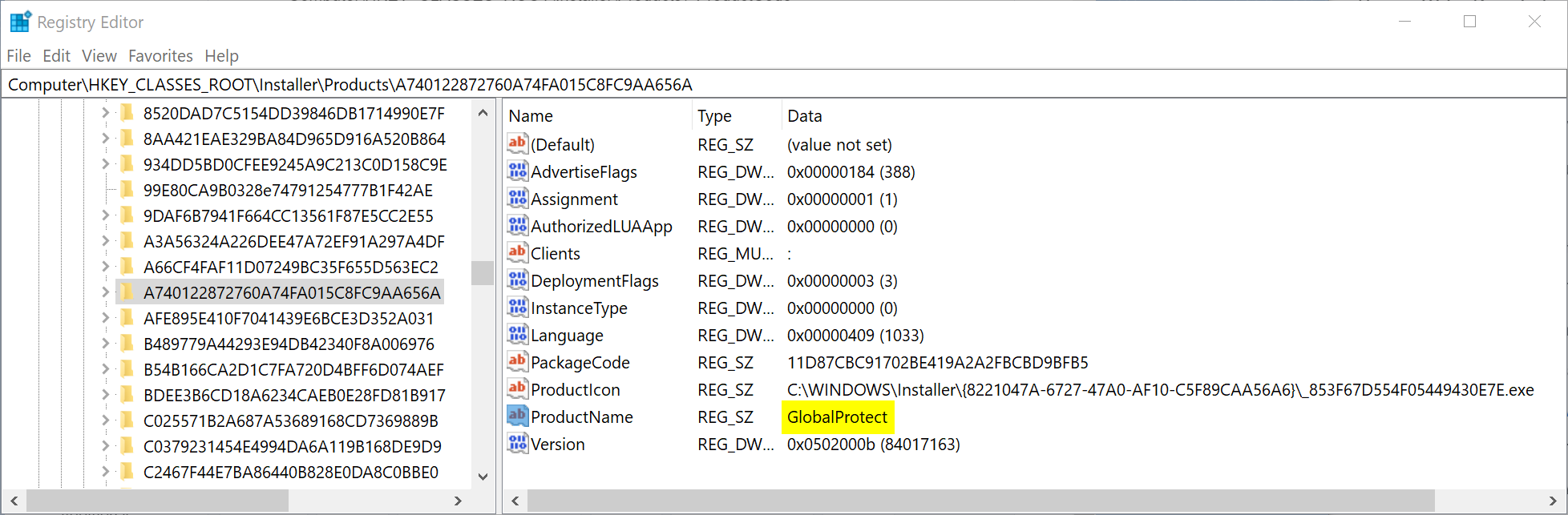Click the Registry Editor app icon

pyautogui.click(x=20, y=22)
